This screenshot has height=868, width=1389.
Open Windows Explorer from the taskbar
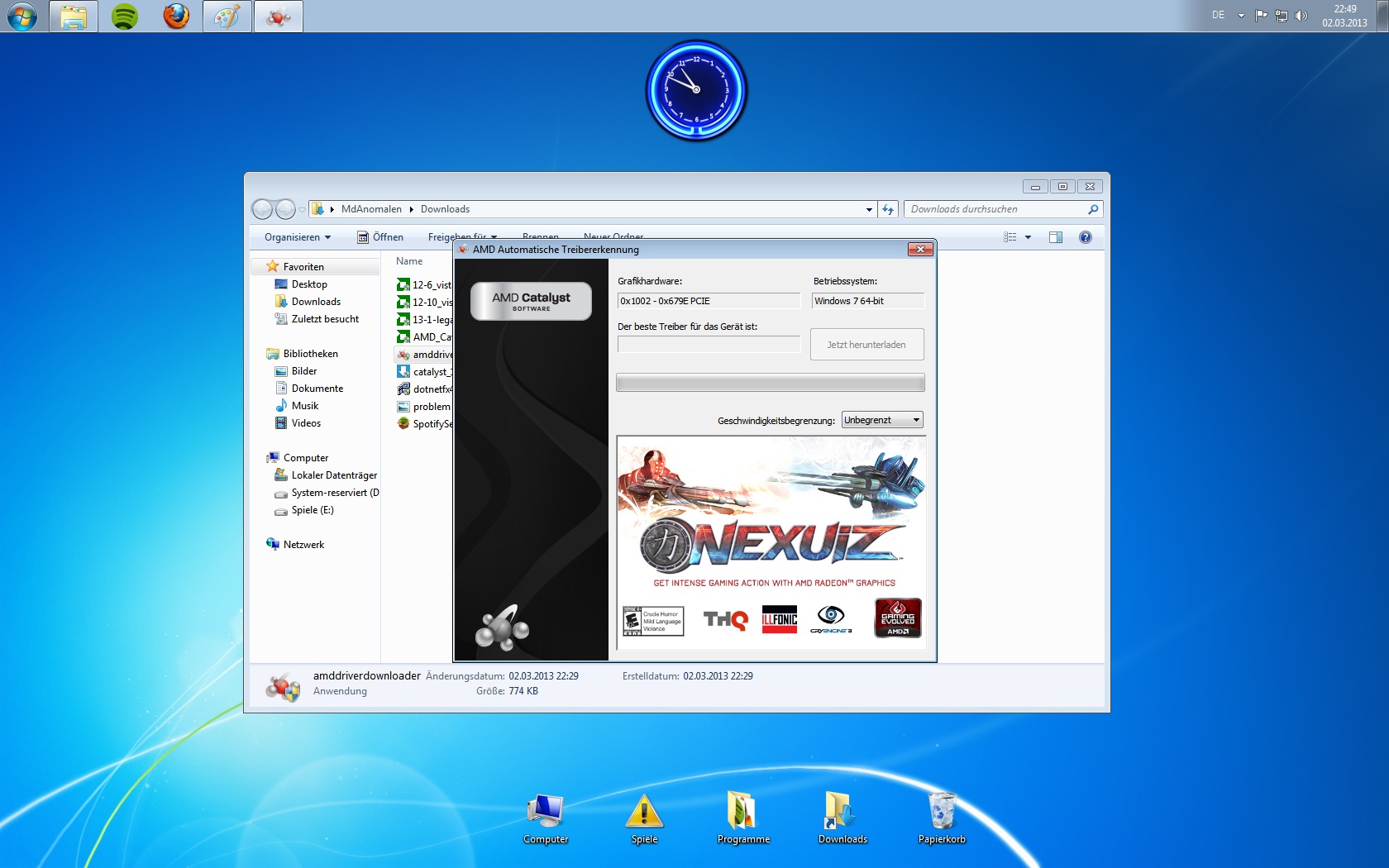coord(74,17)
